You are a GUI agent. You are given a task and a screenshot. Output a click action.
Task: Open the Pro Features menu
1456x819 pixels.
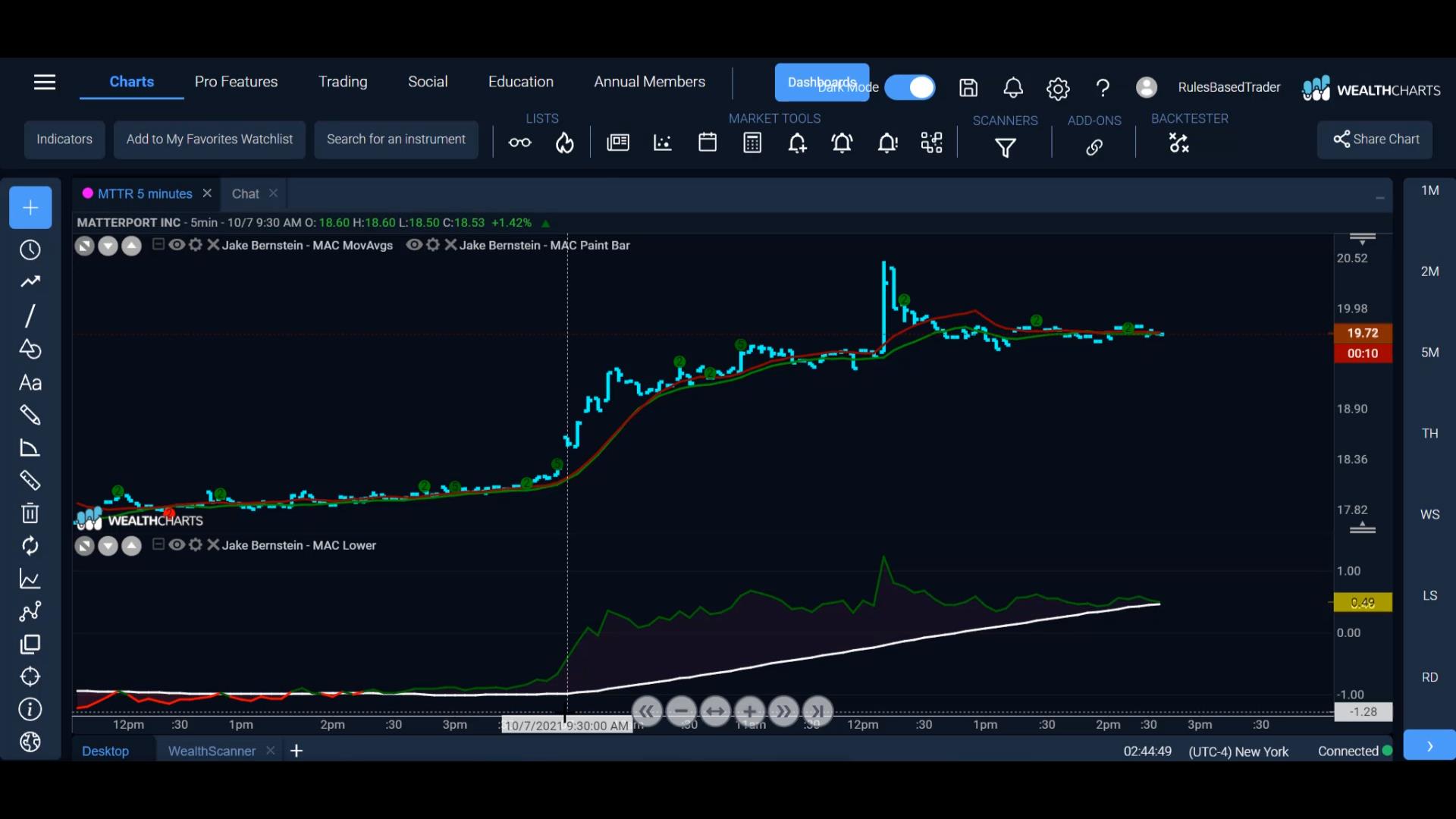(x=236, y=81)
